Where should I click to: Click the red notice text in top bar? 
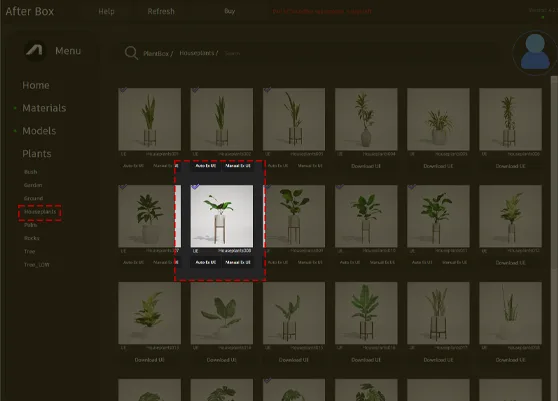click(322, 11)
